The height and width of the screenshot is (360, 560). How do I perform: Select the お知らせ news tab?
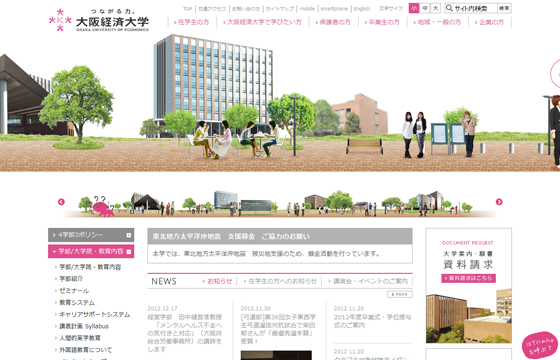pyautogui.click(x=217, y=281)
